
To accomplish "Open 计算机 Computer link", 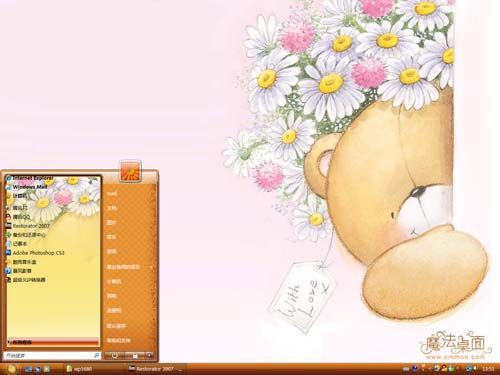I will pyautogui.click(x=114, y=281).
